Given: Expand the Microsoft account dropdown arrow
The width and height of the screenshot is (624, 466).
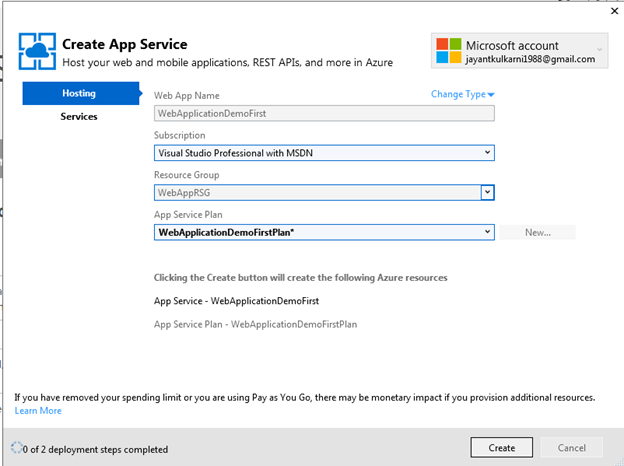Looking at the screenshot, I should pos(599,49).
